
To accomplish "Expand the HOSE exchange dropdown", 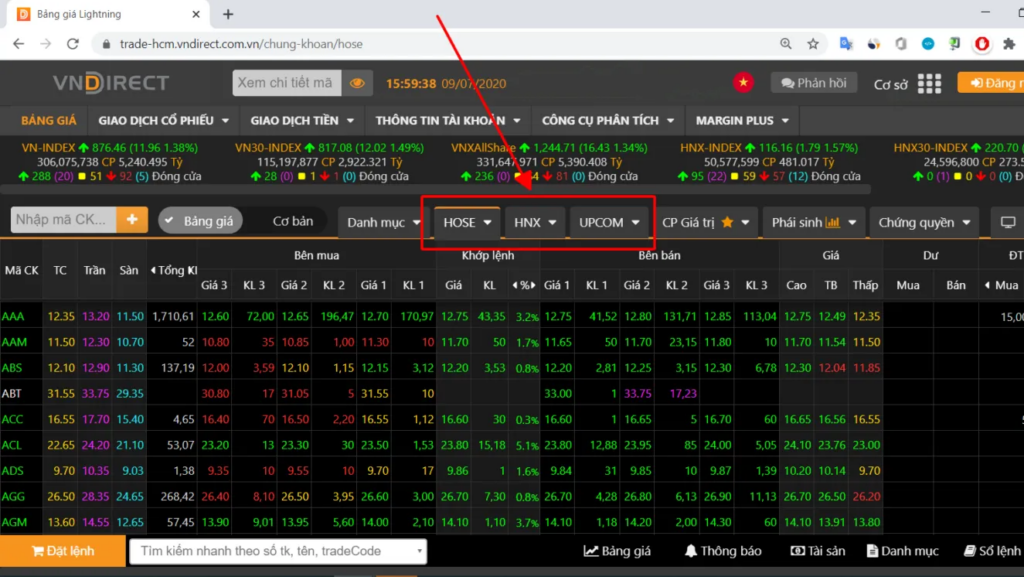I will (469, 222).
